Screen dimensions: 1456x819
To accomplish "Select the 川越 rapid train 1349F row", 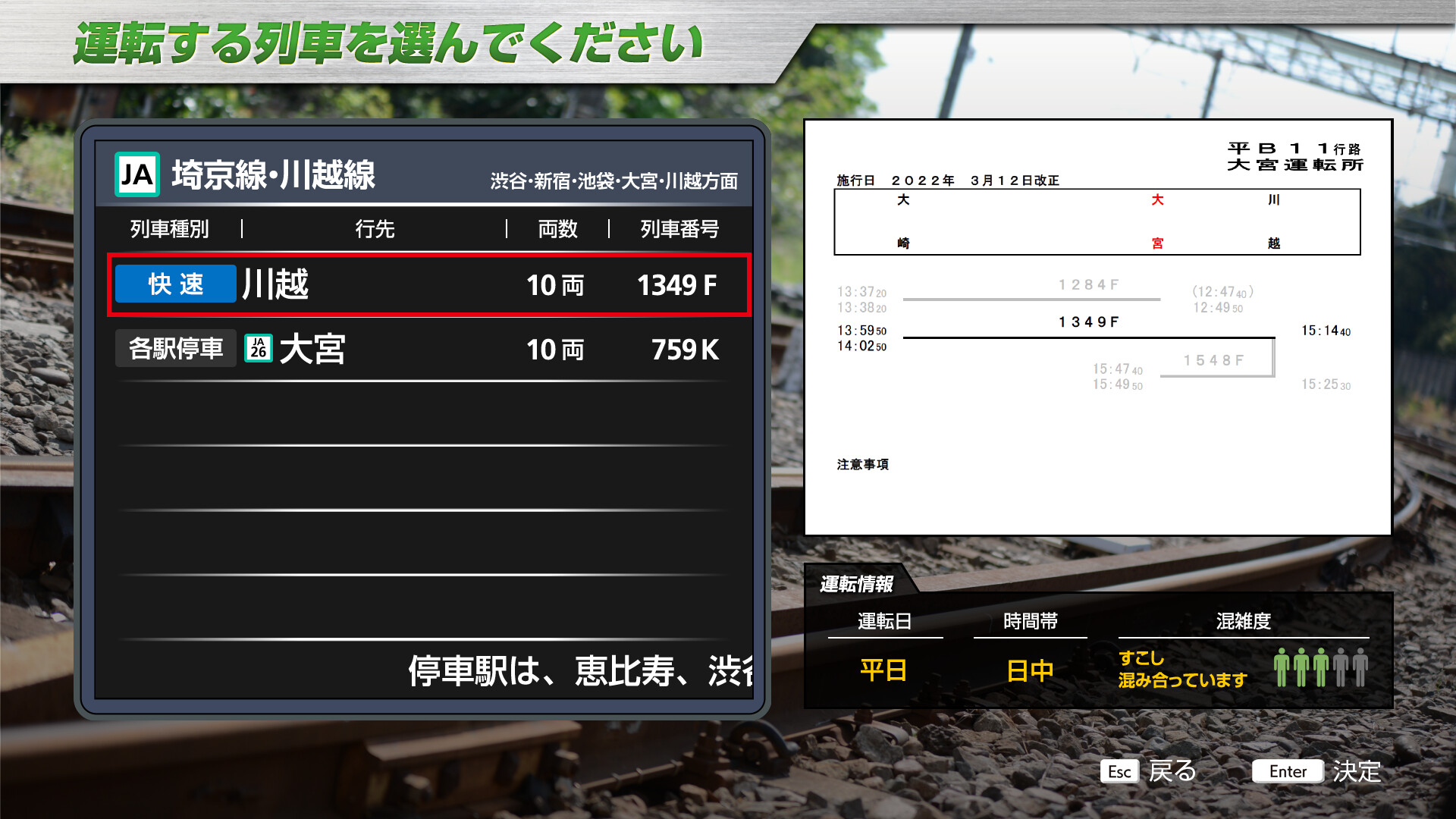I will [x=428, y=285].
